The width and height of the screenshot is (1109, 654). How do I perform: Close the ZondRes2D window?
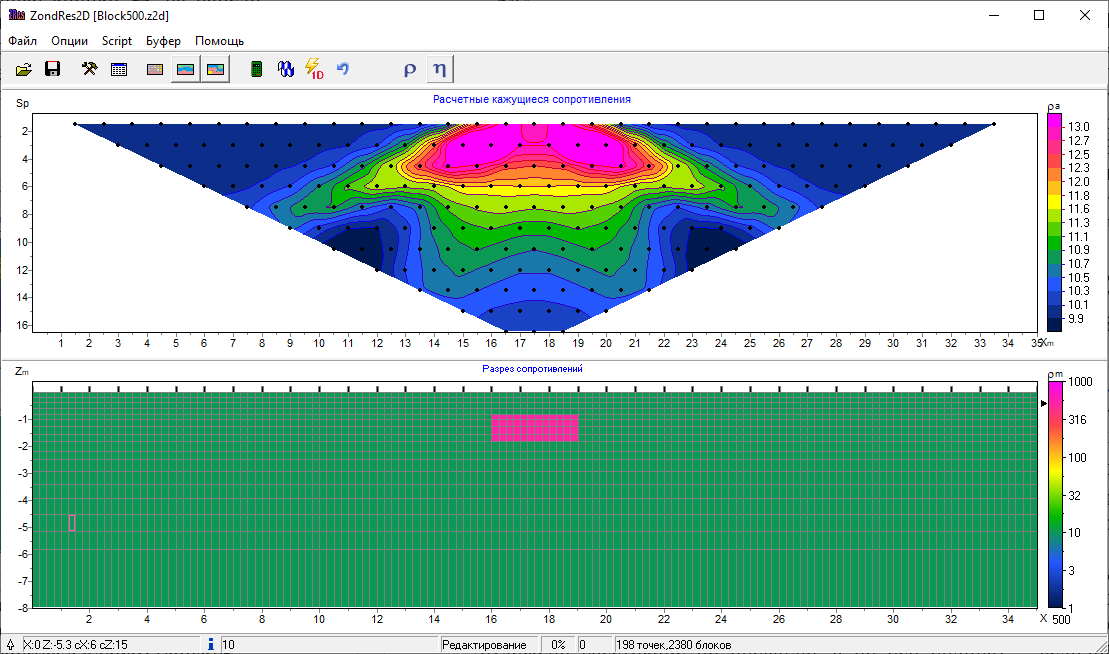(1085, 15)
